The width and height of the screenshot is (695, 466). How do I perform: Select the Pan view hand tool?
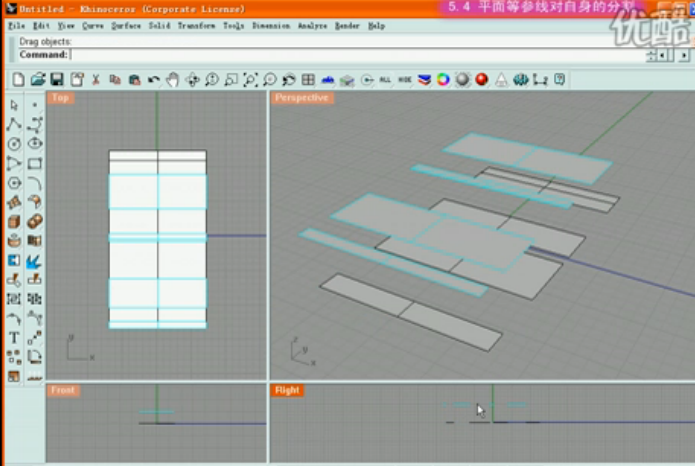coord(172,79)
